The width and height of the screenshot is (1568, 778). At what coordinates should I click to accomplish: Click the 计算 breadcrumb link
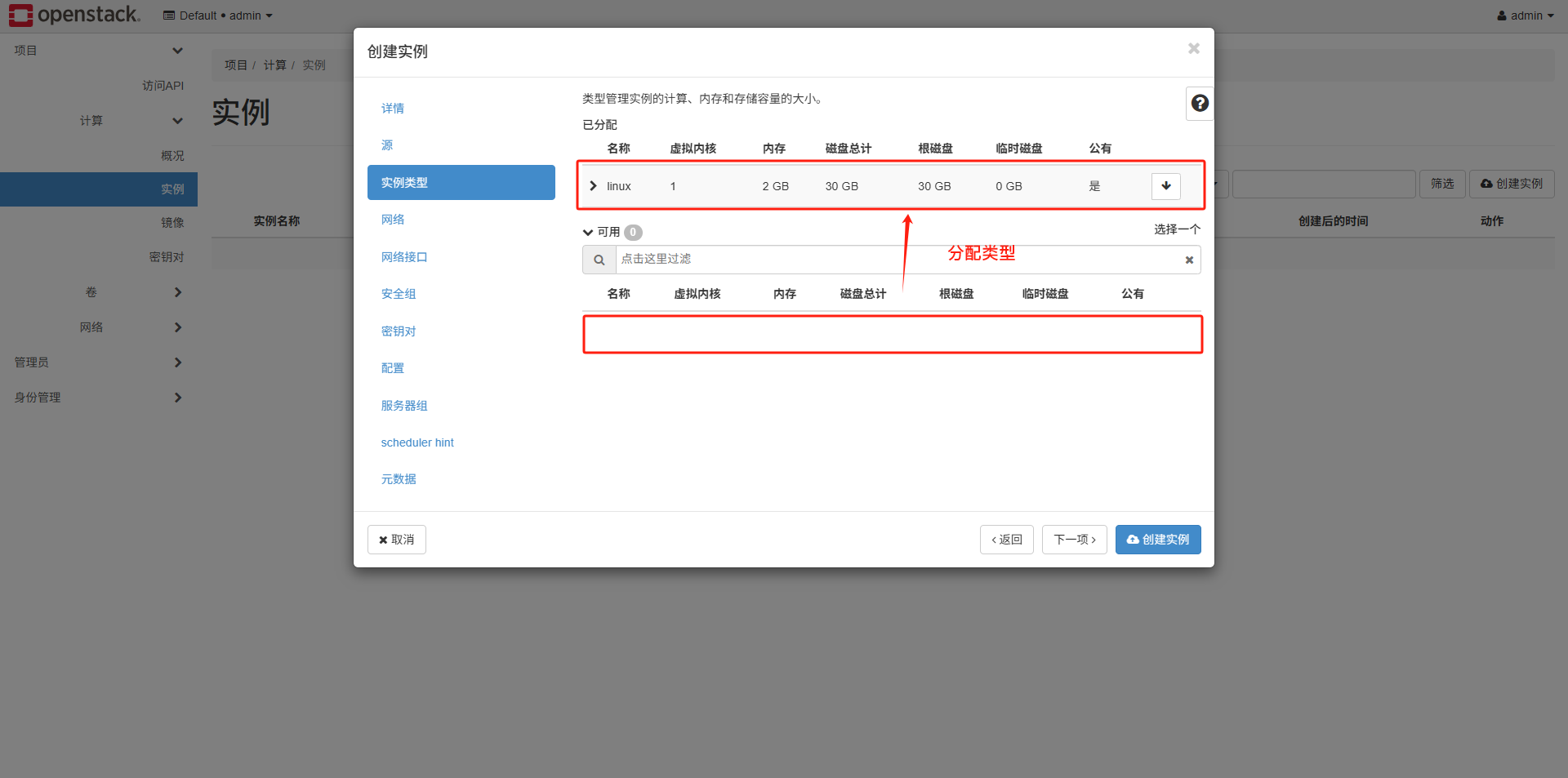pos(275,65)
